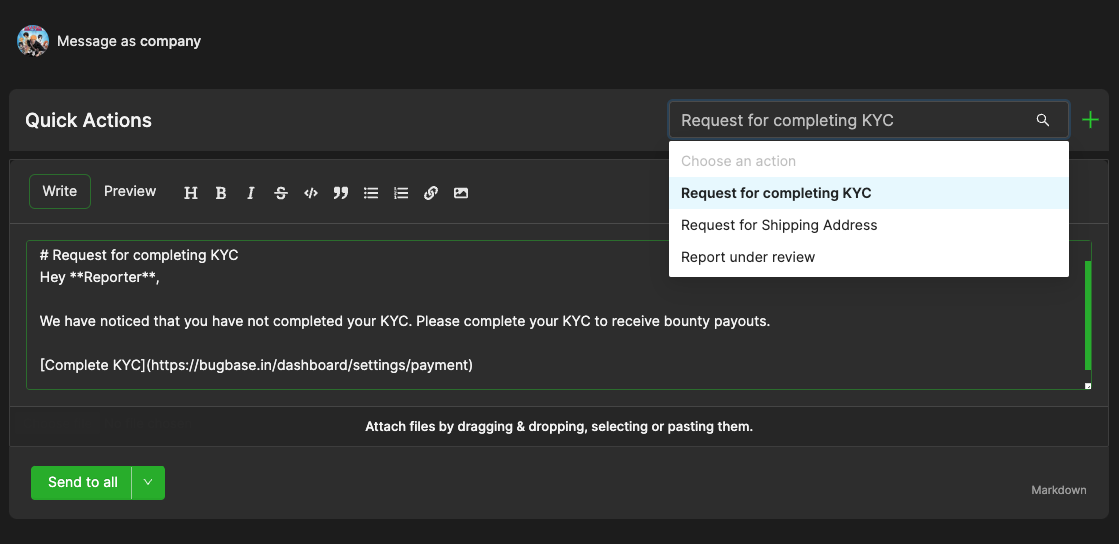Viewport: 1119px width, 544px height.
Task: Switch to the Write tab
Action: point(60,191)
